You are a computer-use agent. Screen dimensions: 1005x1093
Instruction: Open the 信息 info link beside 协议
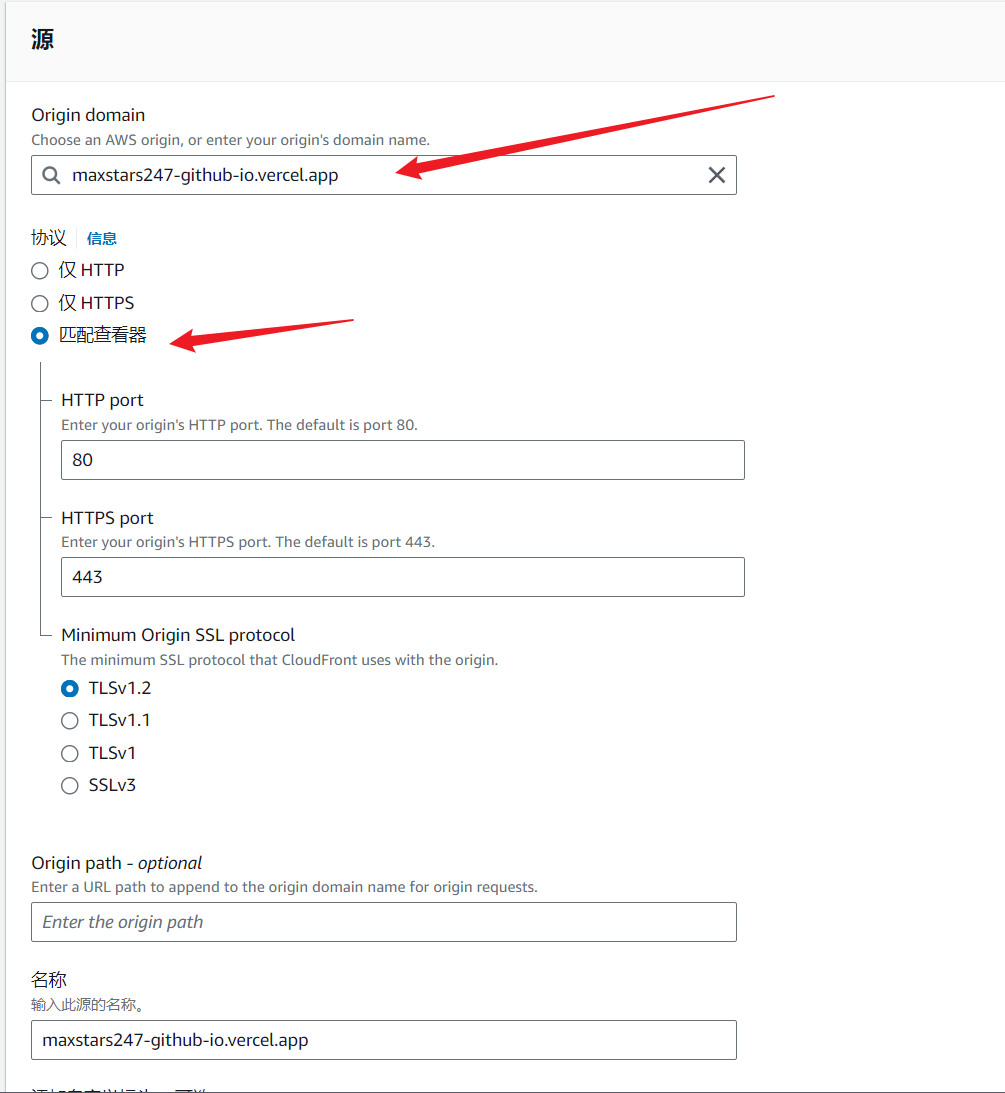[102, 239]
